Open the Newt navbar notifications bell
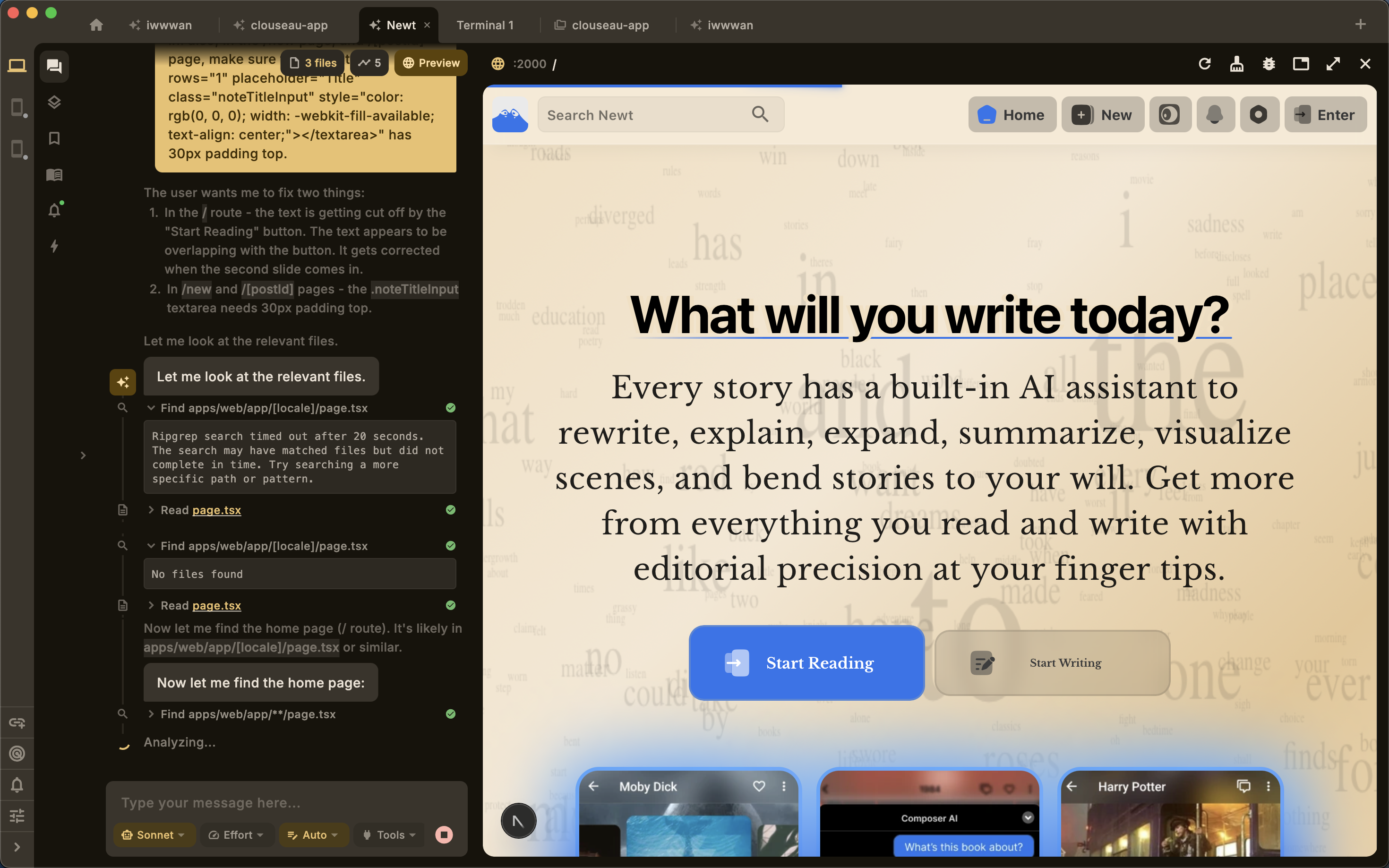The width and height of the screenshot is (1389, 868). (x=1215, y=115)
